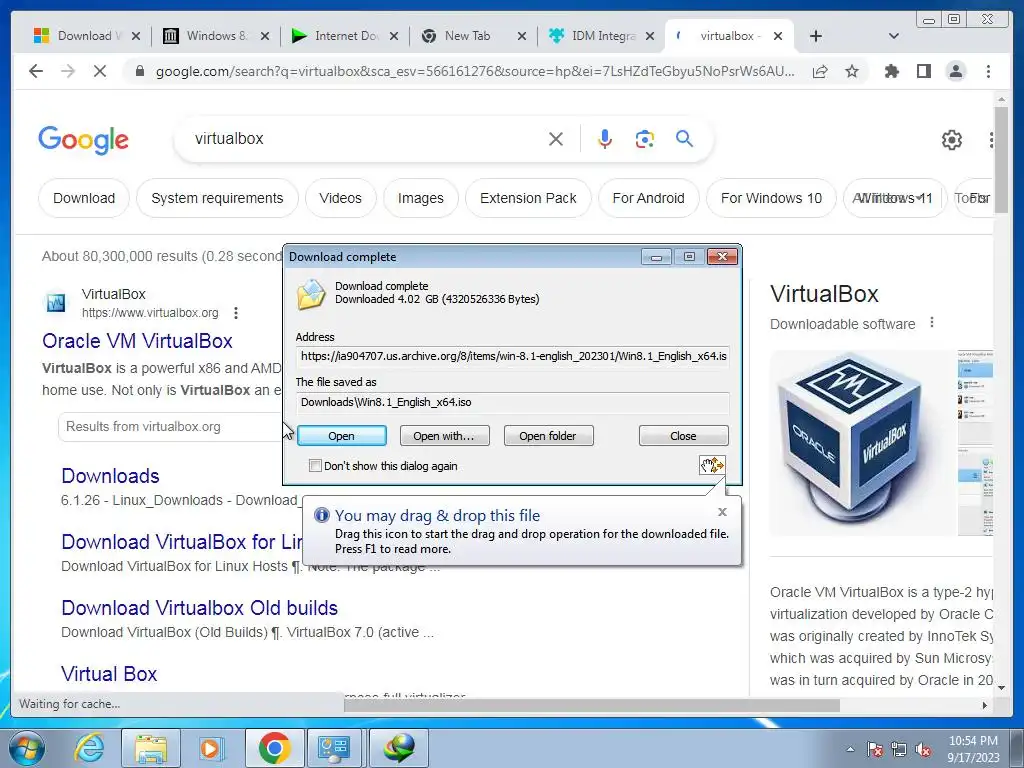Bookmark this page with star icon
This screenshot has width=1024, height=768.
click(x=852, y=71)
